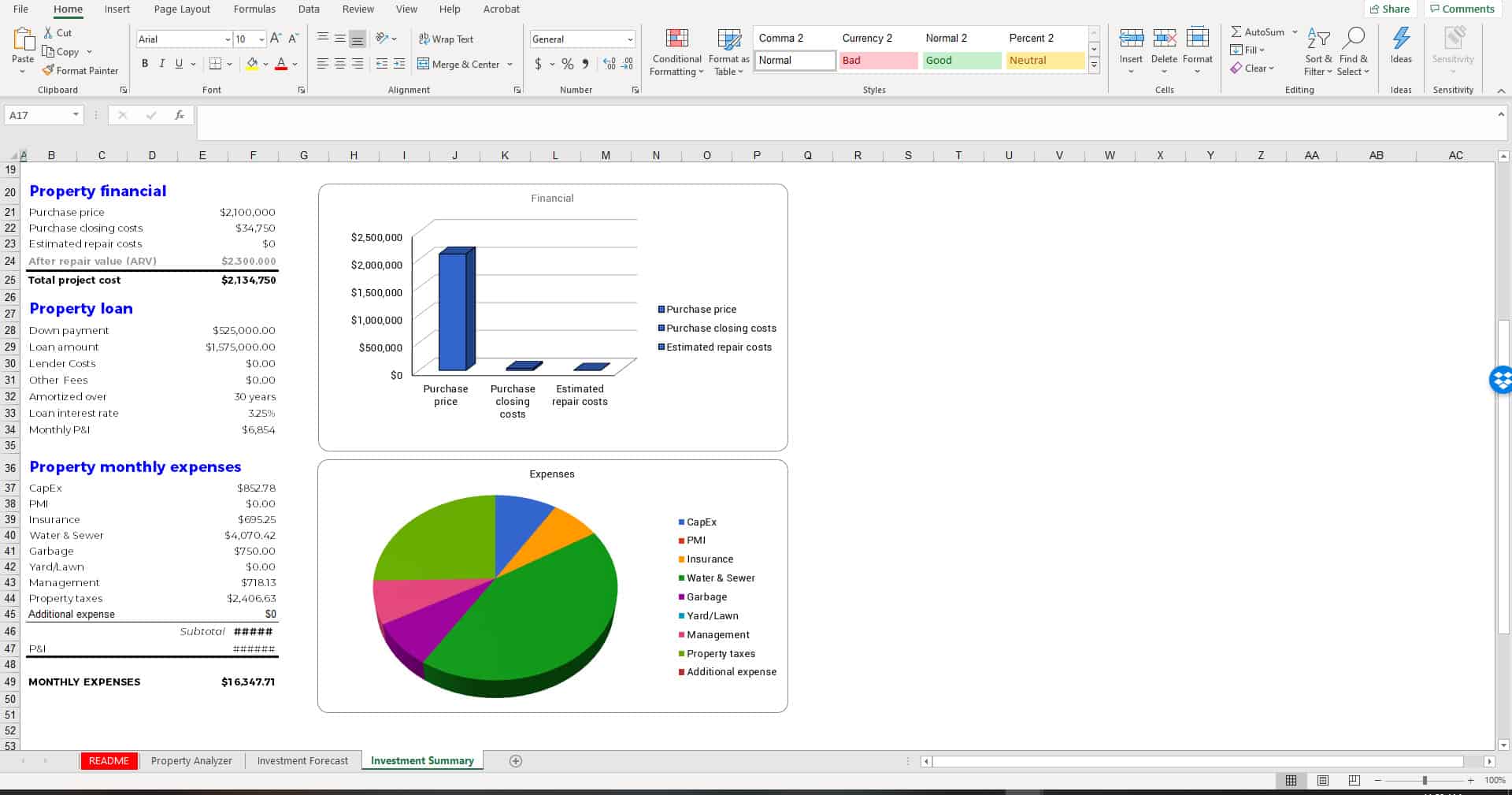
Task: Switch to the Formulas ribbon tab
Action: pos(254,9)
